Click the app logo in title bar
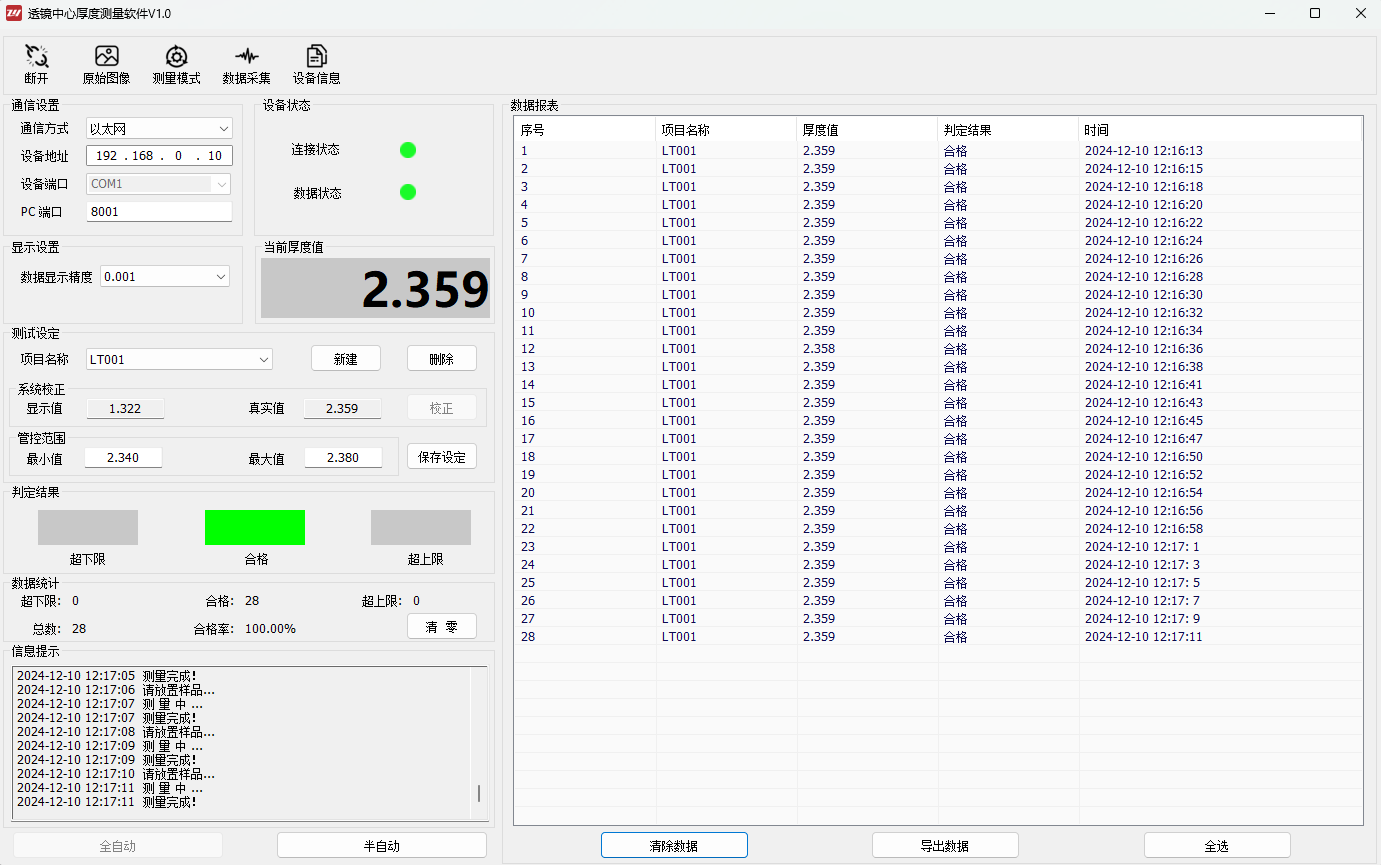 (14, 13)
